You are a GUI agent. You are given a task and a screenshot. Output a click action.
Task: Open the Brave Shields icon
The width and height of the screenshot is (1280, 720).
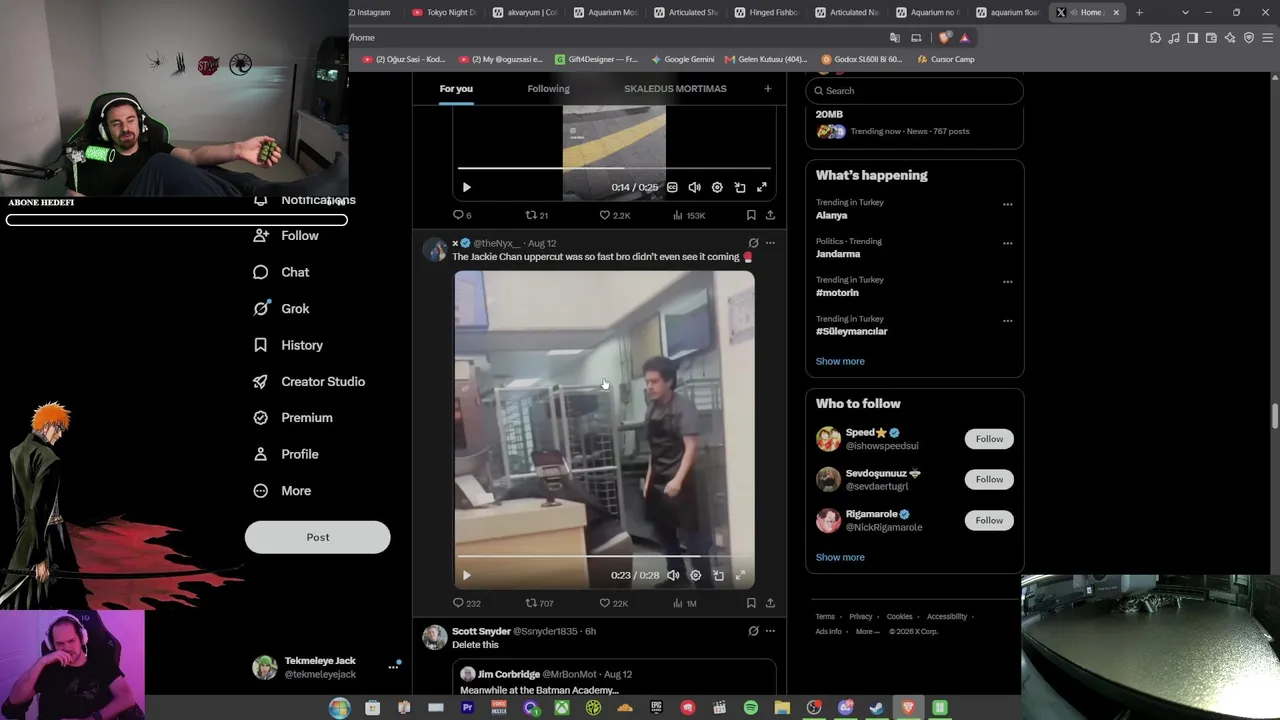click(x=945, y=38)
